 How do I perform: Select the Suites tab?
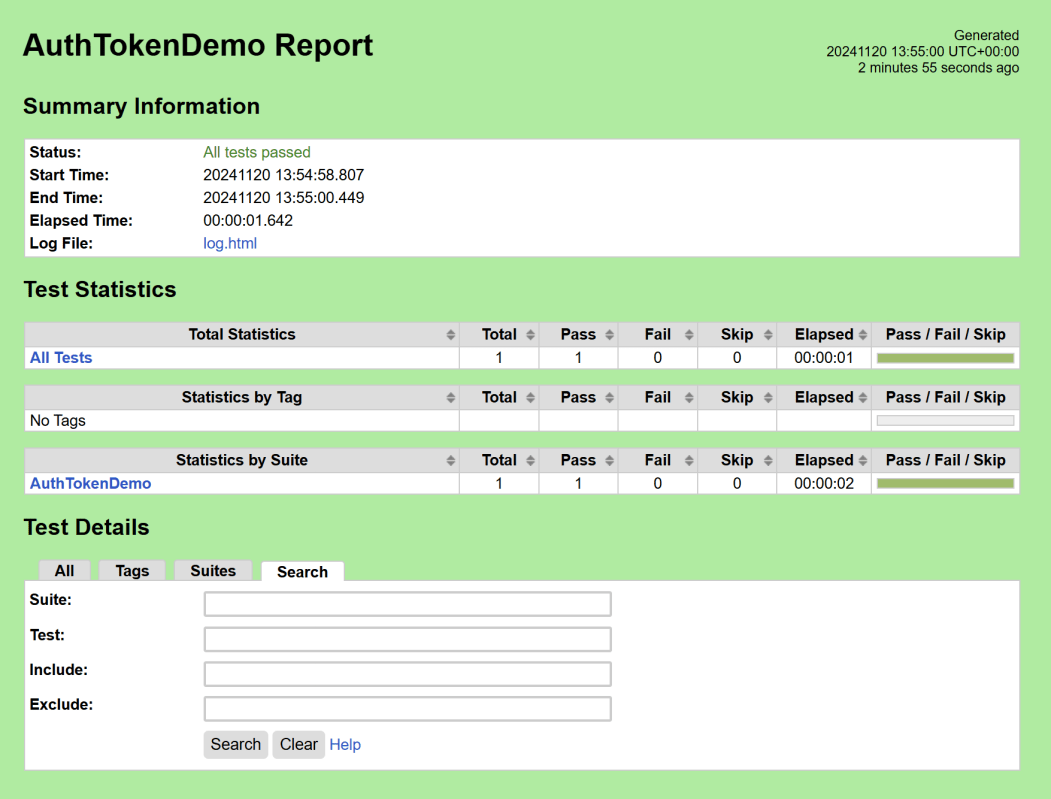(213, 571)
